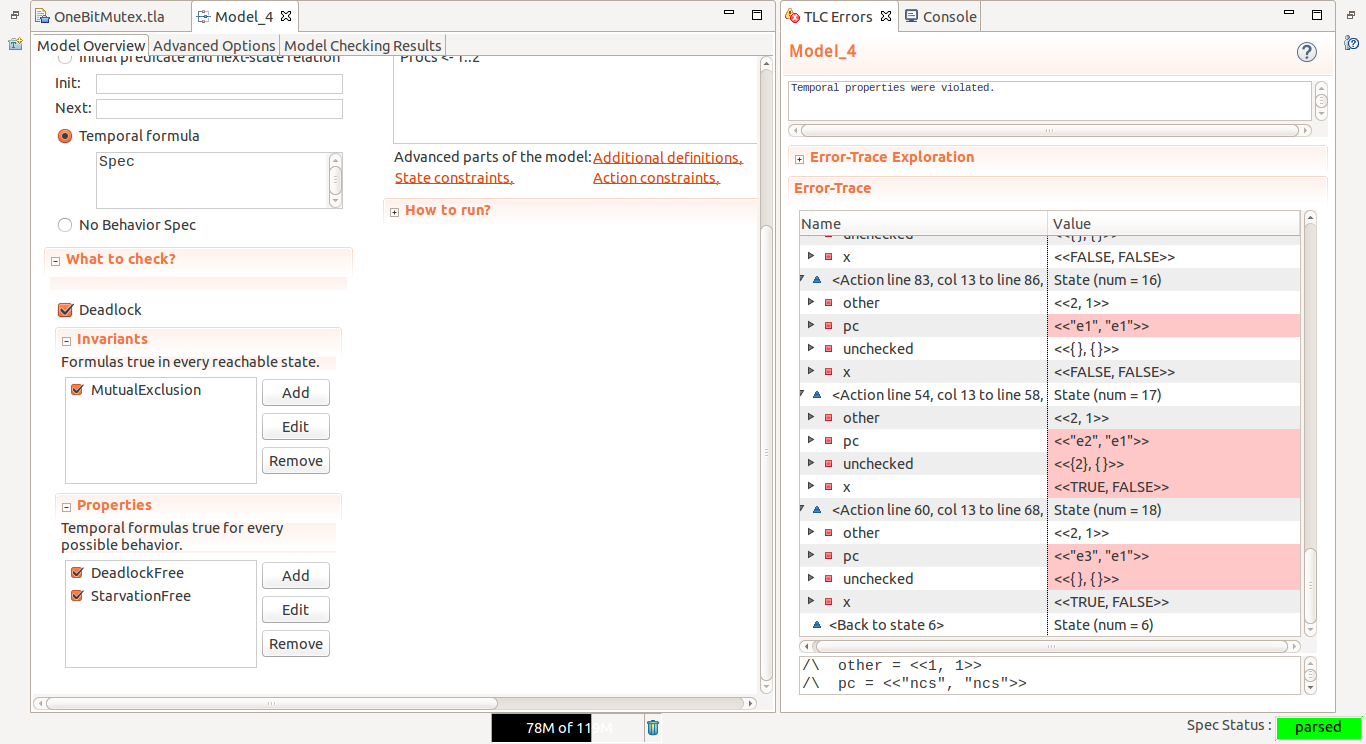Click blue action icon of State 17 row
Image resolution: width=1366 pixels, height=744 pixels.
pos(817,395)
